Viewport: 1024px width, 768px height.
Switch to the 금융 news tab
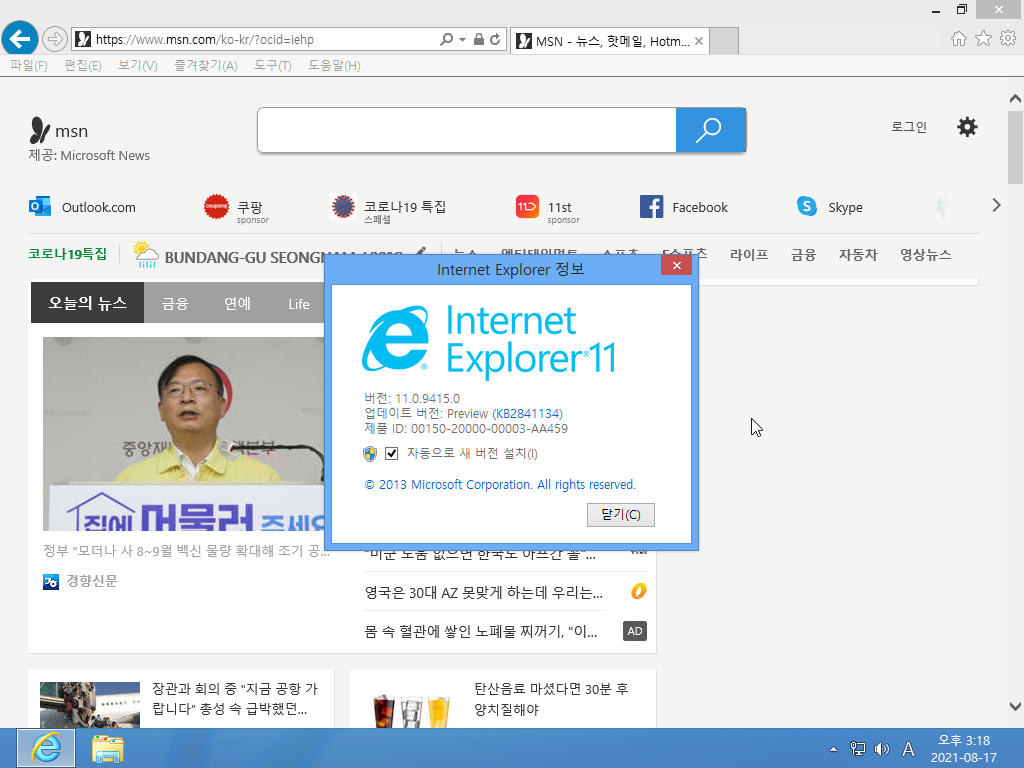click(175, 304)
